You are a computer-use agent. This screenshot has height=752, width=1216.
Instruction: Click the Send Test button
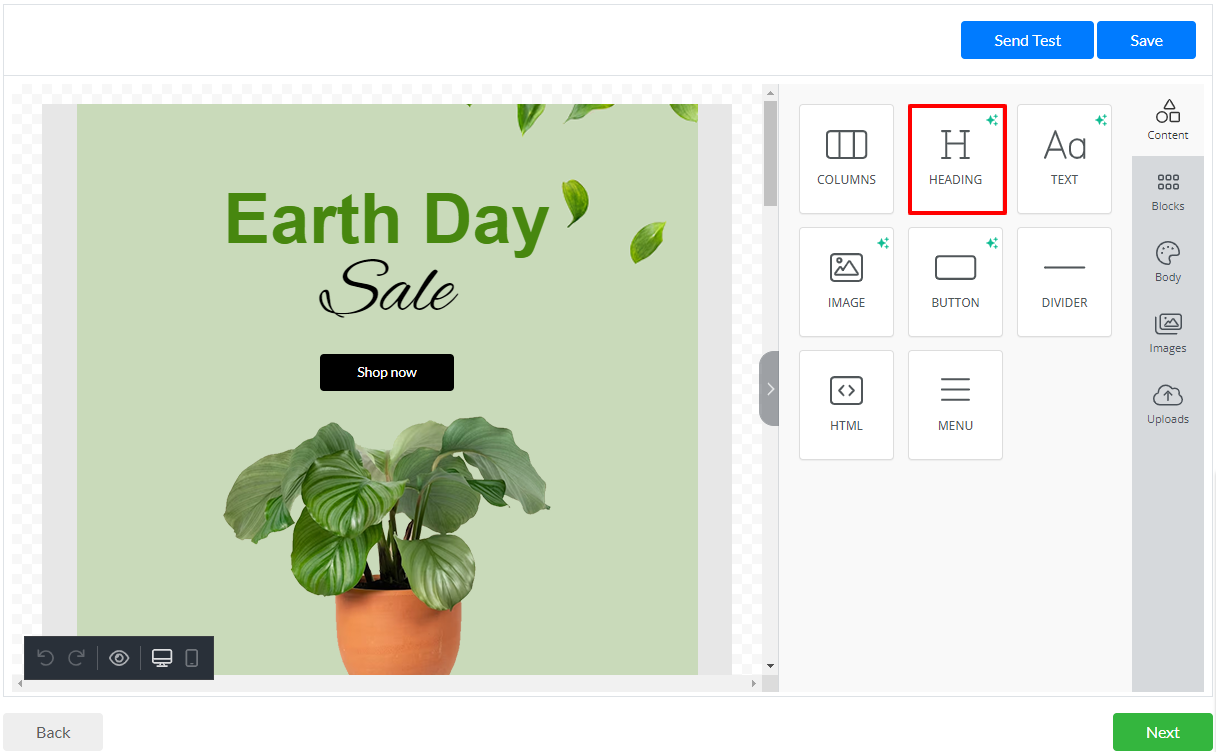(1027, 40)
